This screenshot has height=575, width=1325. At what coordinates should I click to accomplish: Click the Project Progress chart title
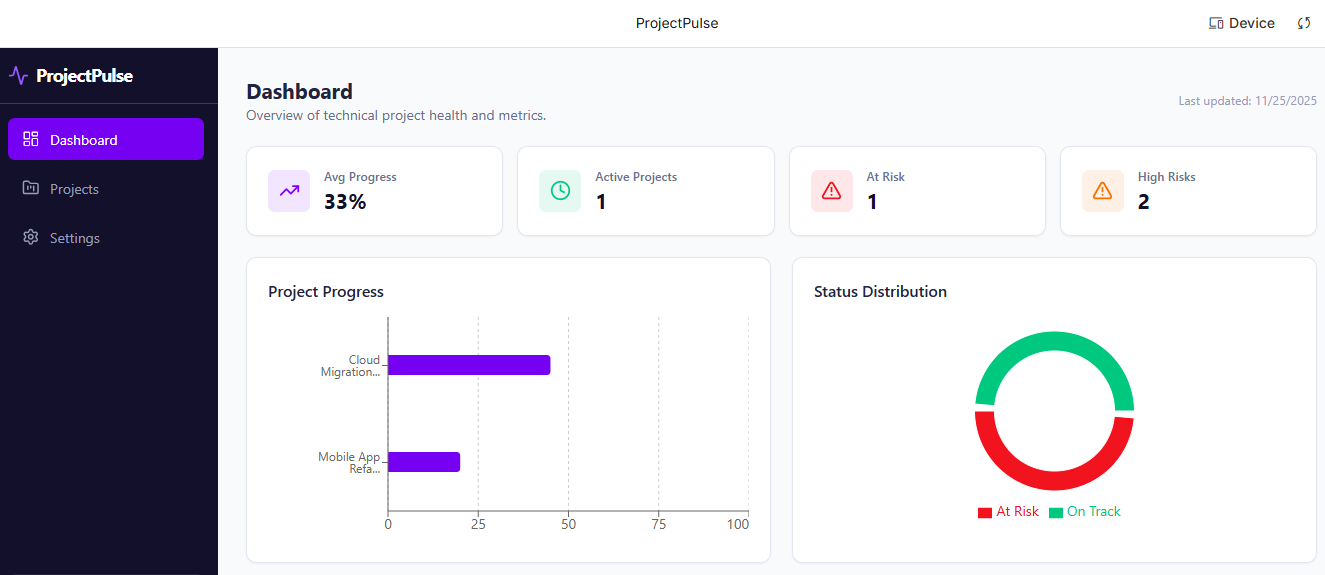(326, 292)
